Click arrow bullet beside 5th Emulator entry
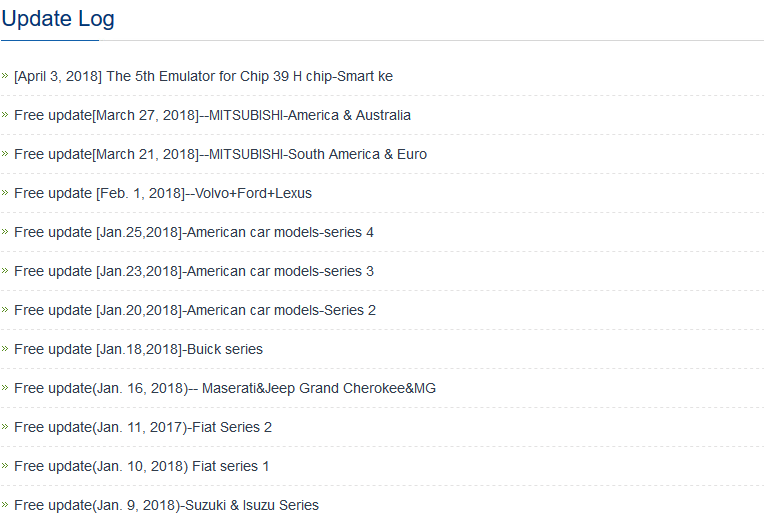 pos(5,75)
